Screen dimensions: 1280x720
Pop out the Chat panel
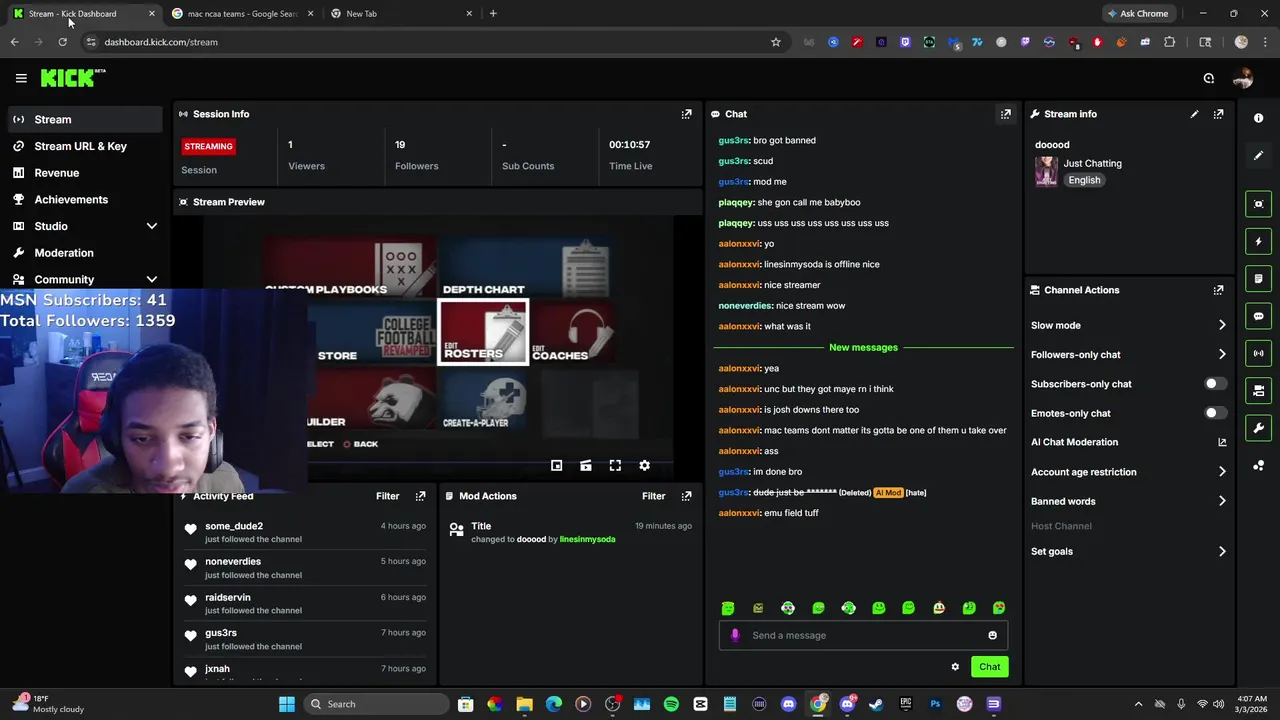pos(1006,114)
